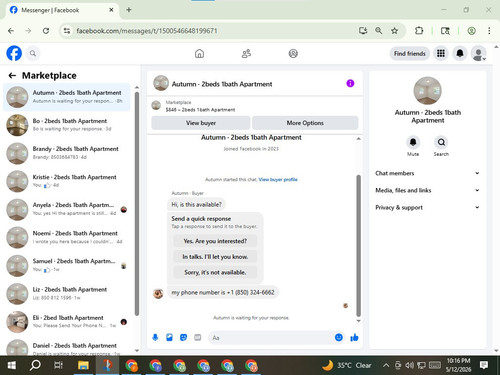Click the View buyer button
The width and height of the screenshot is (500, 375).
pyautogui.click(x=201, y=123)
